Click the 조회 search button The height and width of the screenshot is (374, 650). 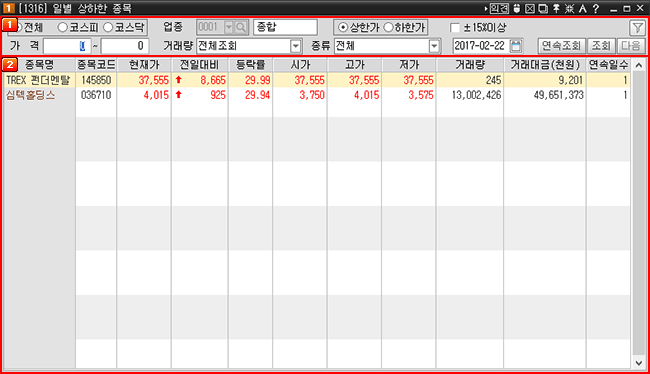[601, 46]
